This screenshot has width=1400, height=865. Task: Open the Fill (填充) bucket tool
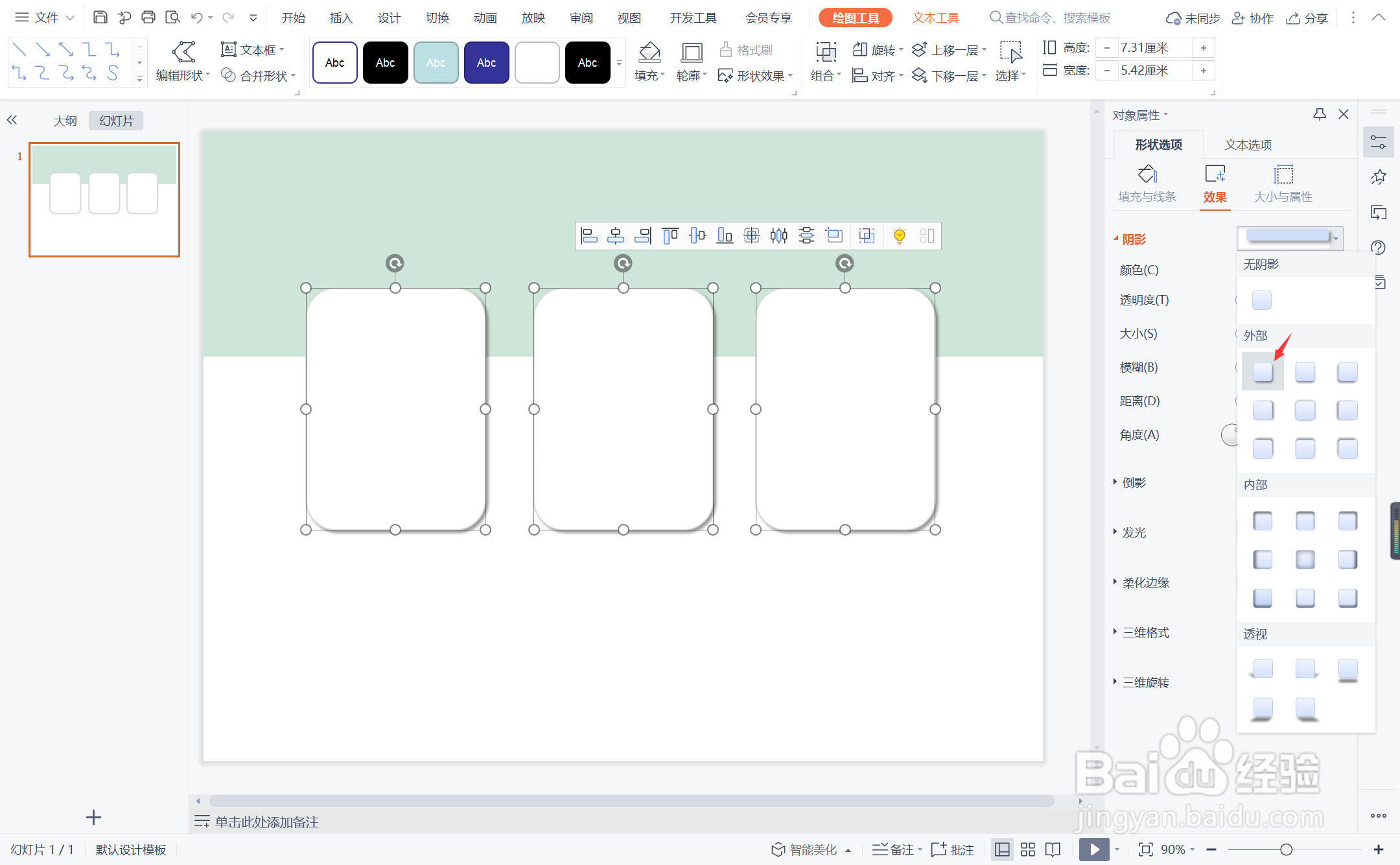[649, 52]
